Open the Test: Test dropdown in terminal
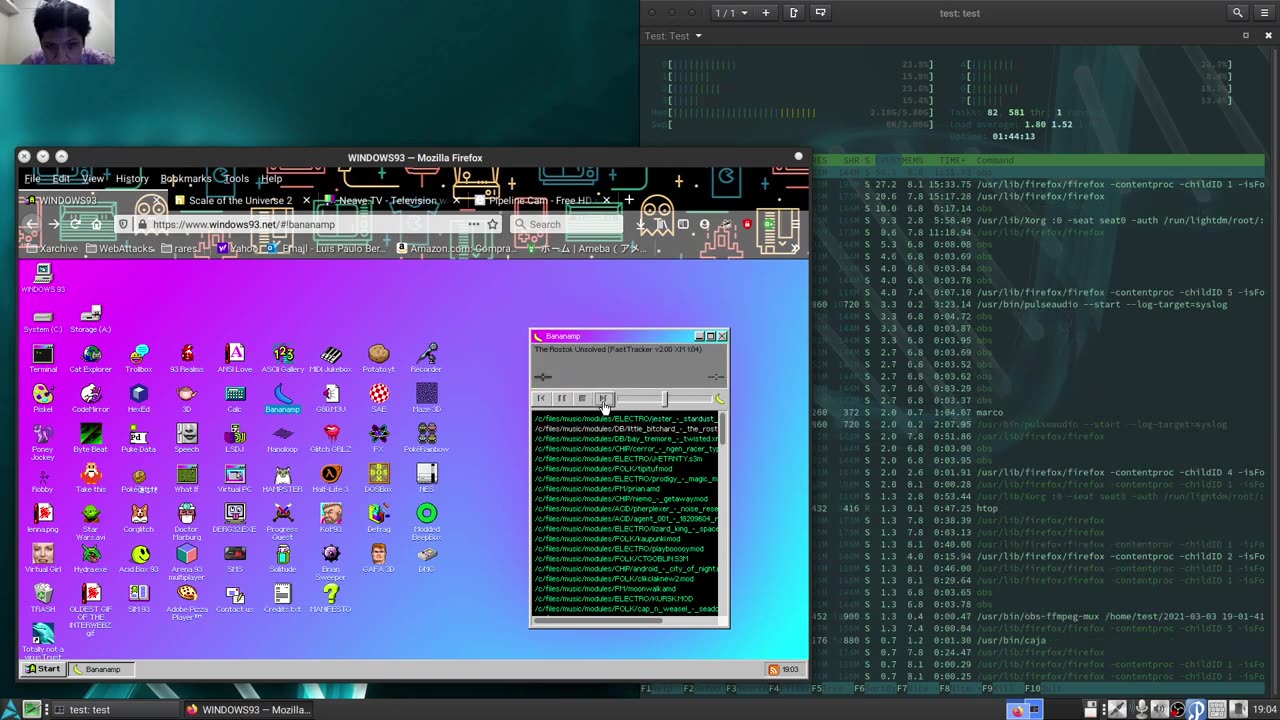This screenshot has height=720, width=1280. pyautogui.click(x=673, y=36)
